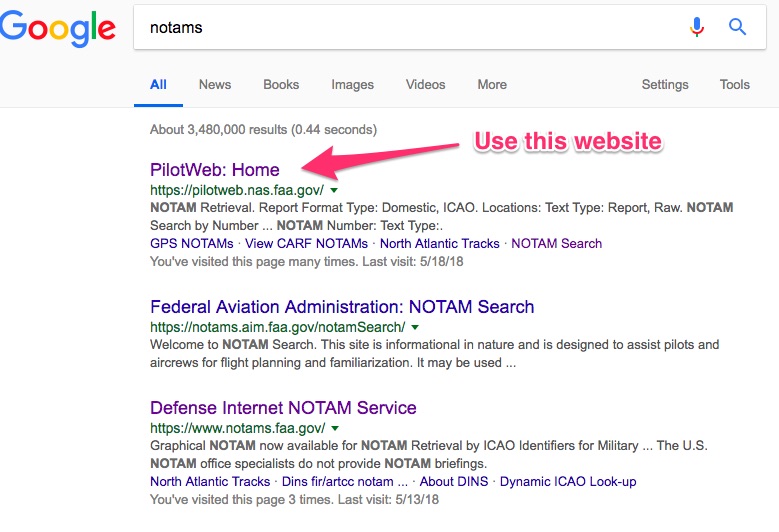Select the All results tab
Viewport: 779px width, 532px height.
(x=158, y=84)
